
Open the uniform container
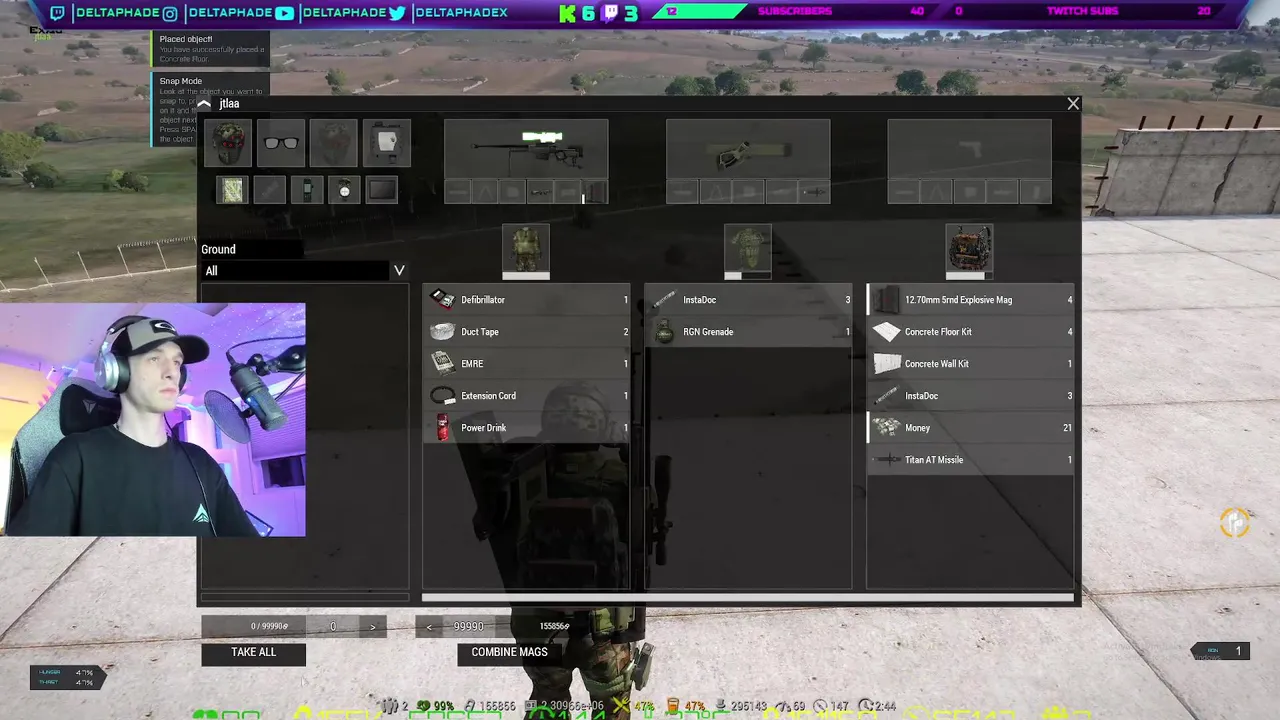click(x=526, y=248)
